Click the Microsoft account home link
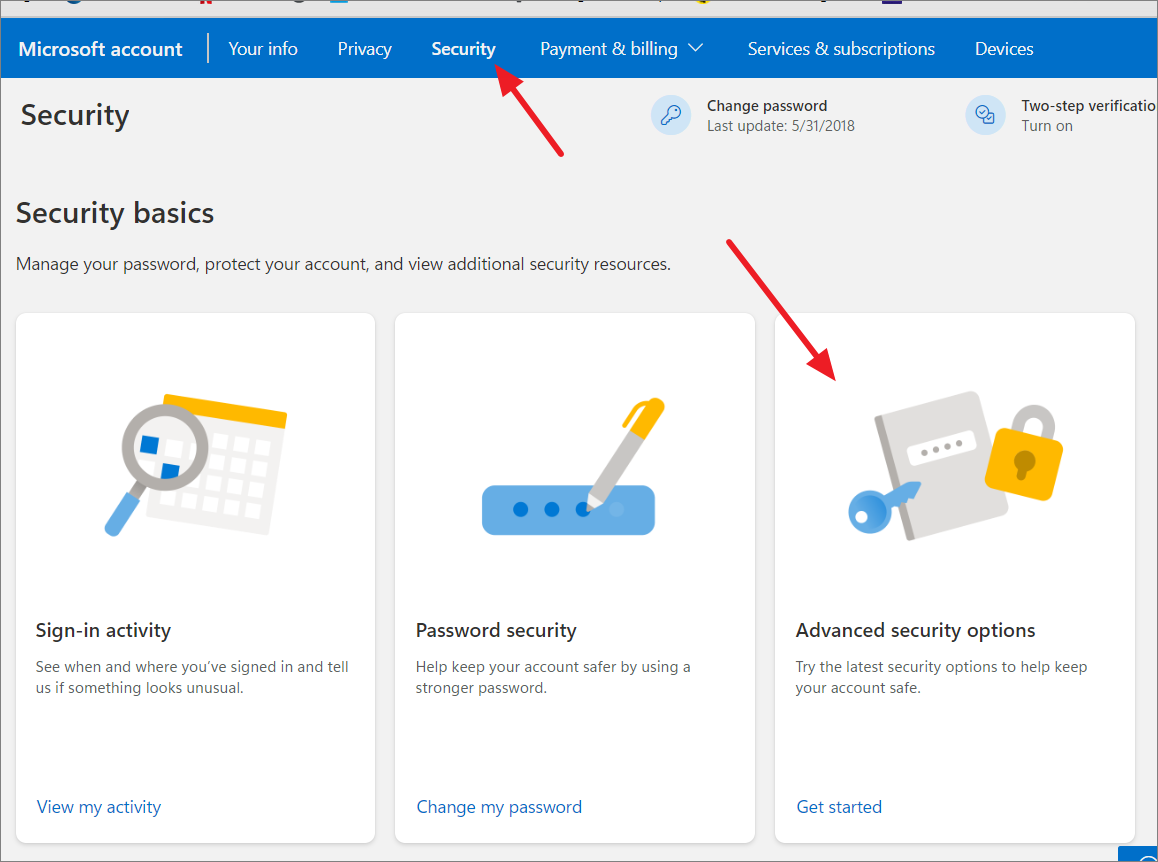The image size is (1158, 862). pyautogui.click(x=100, y=49)
